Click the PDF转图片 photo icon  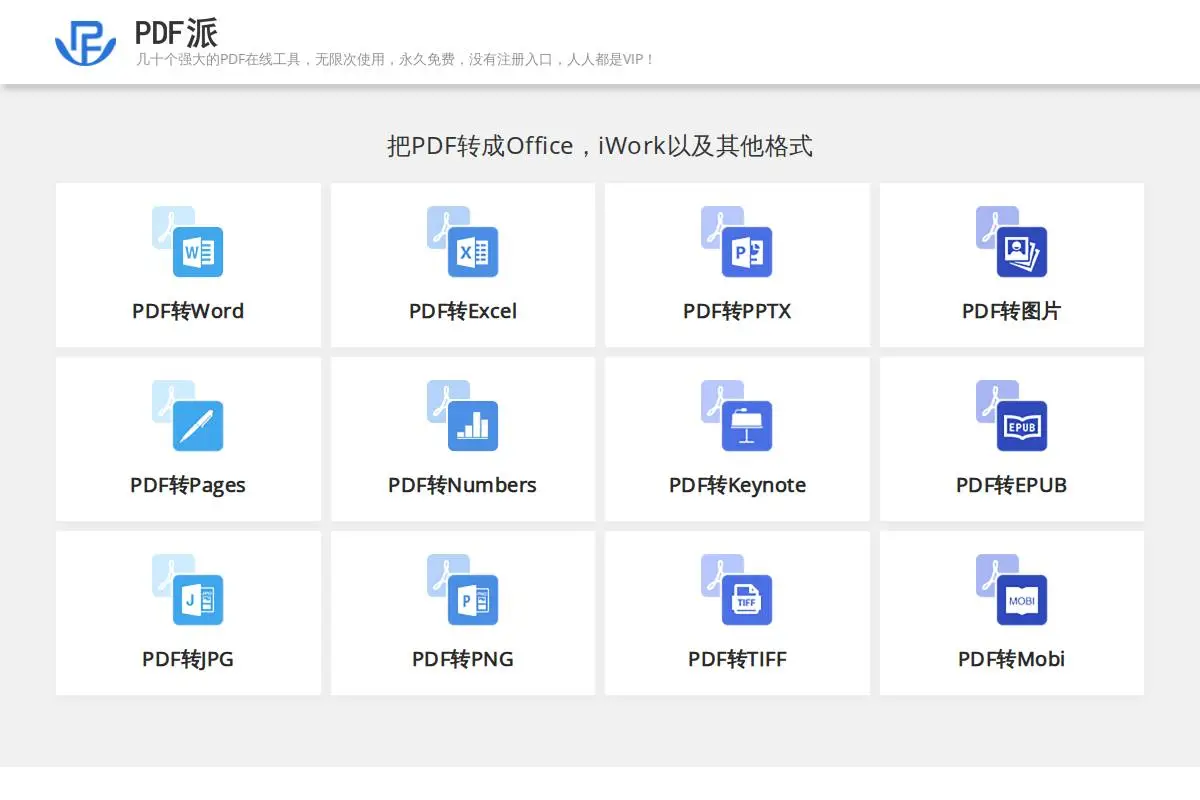click(1011, 241)
